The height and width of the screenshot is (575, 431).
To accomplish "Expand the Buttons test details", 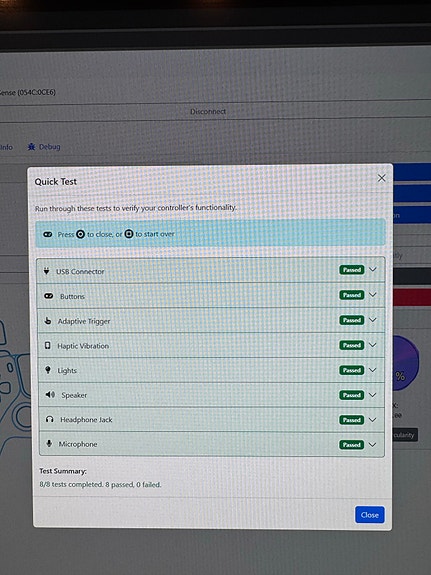I will (x=373, y=294).
